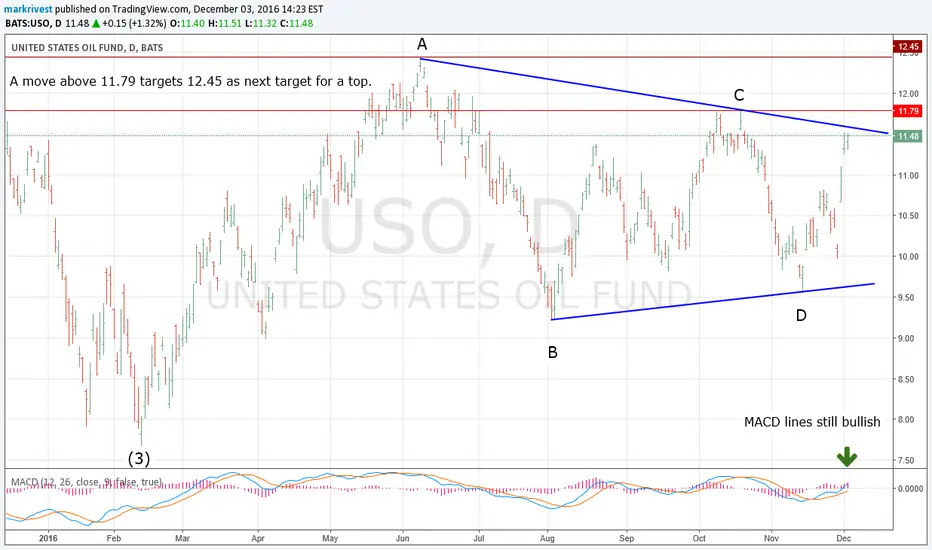
Task: Click the Jun date axis label
Action: [402, 538]
